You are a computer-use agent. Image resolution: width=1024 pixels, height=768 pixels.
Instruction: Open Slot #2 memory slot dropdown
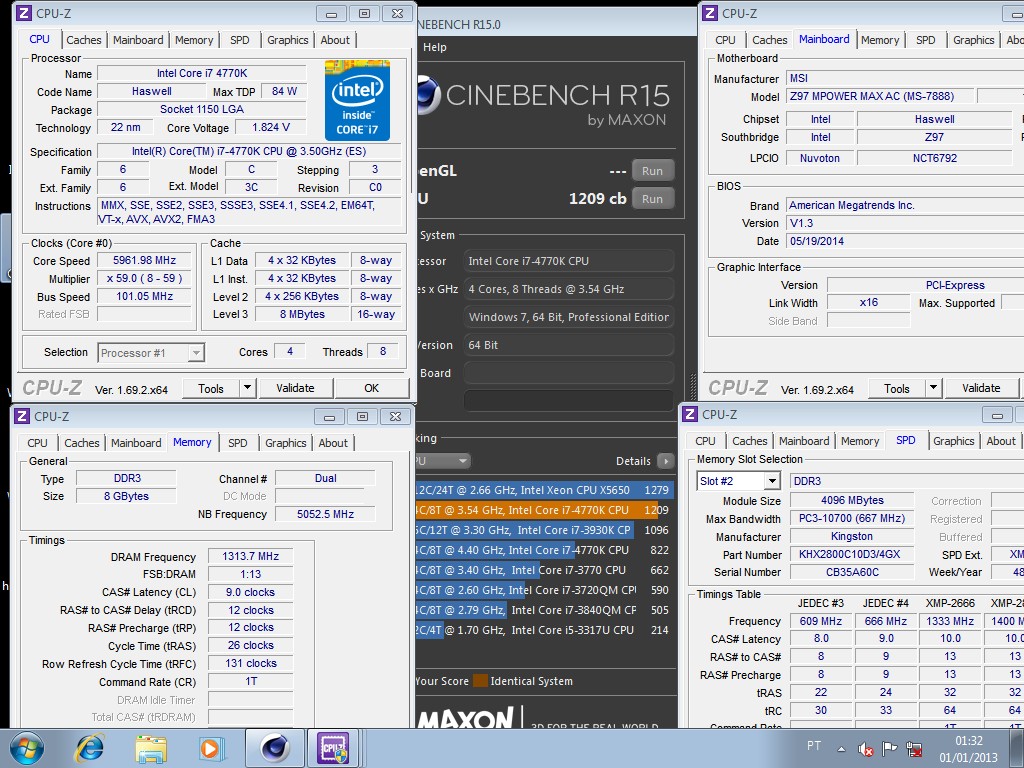[x=772, y=481]
